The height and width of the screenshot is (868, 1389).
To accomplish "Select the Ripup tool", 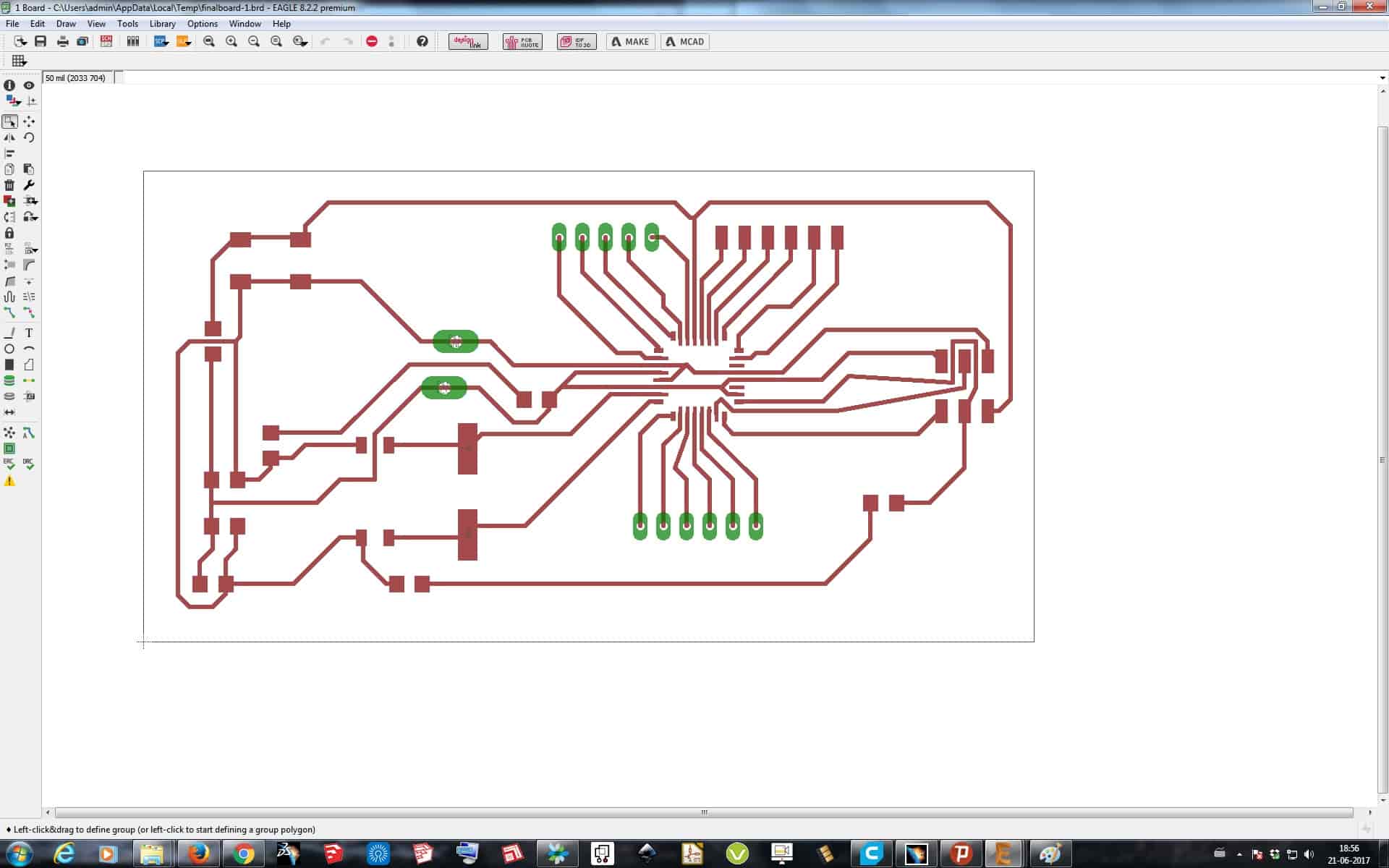I will coord(29,312).
